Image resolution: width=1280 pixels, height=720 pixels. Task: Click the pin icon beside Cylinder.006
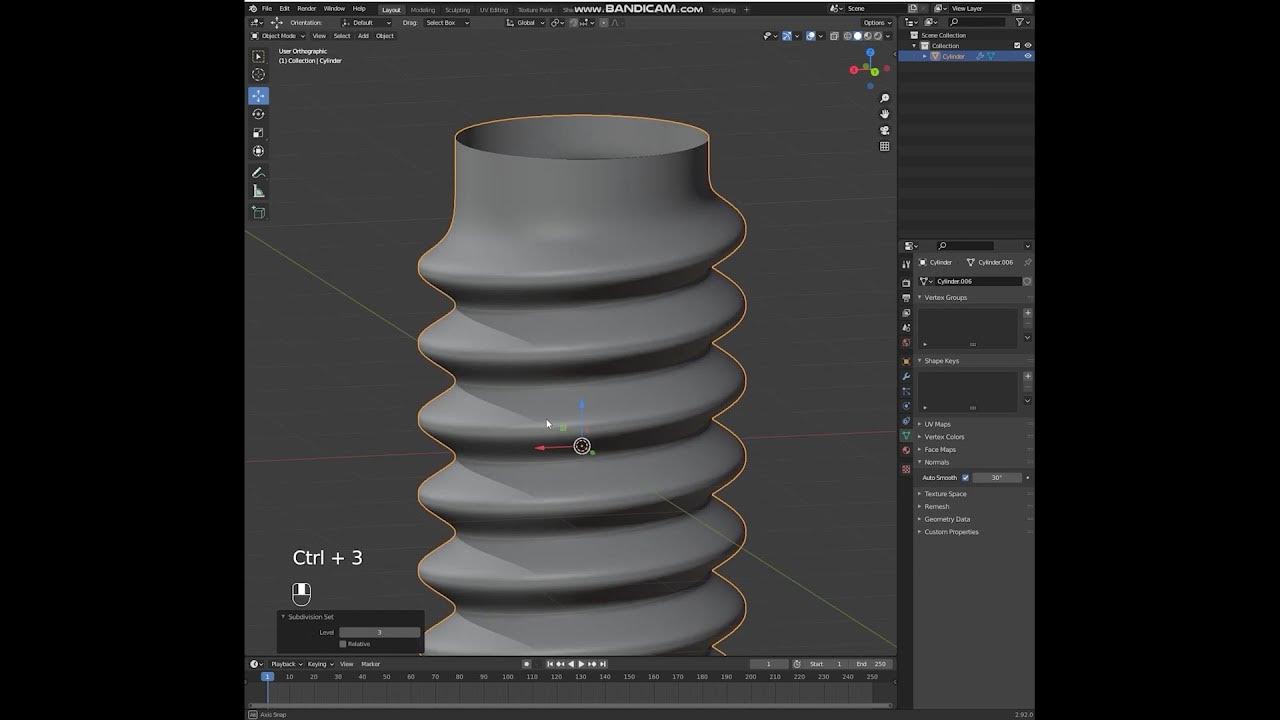pyautogui.click(x=1027, y=262)
